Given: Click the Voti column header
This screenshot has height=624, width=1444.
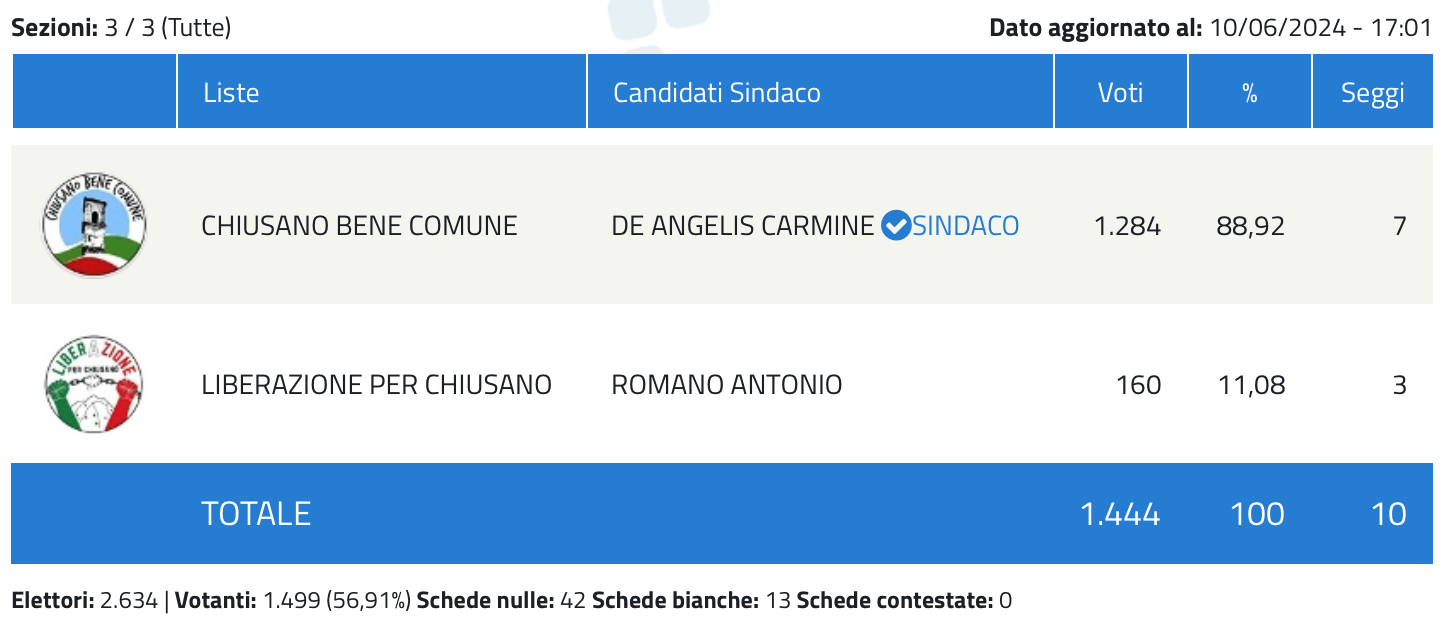Looking at the screenshot, I should (x=1121, y=92).
